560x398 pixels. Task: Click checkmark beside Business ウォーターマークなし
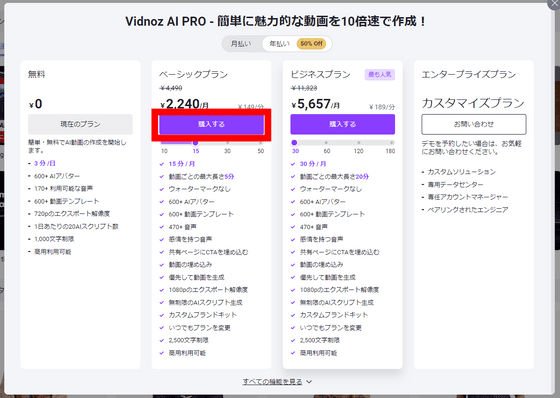pos(293,189)
